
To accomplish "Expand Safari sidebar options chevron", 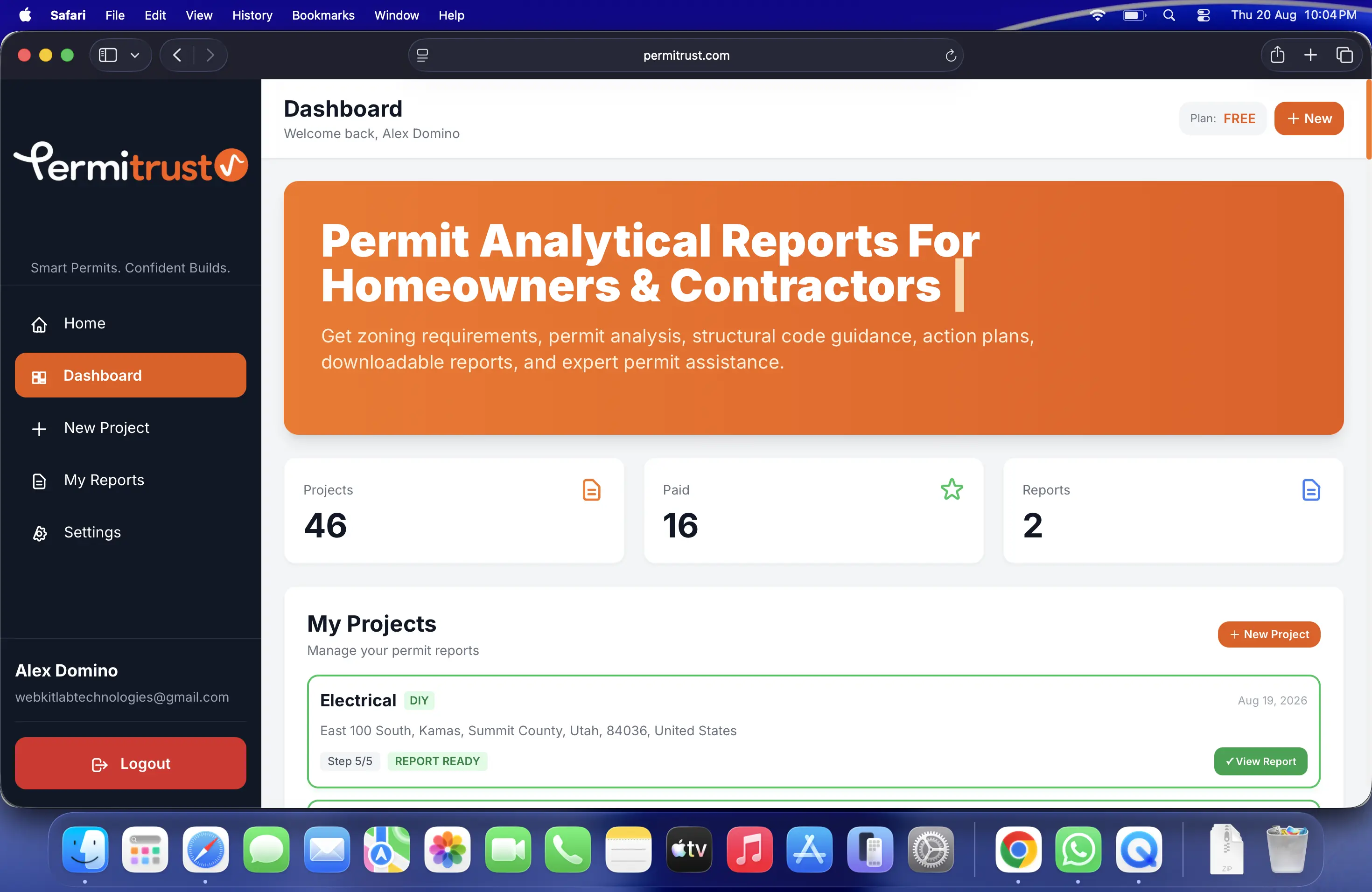I will (x=135, y=56).
